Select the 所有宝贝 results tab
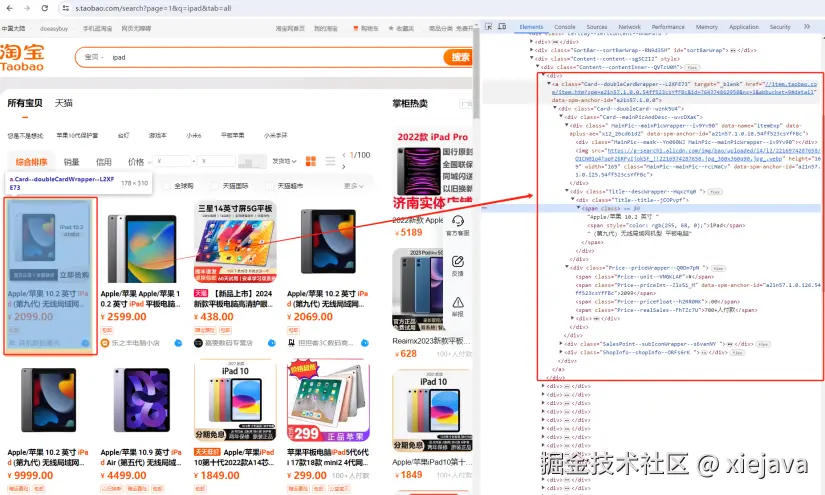 click(x=25, y=103)
